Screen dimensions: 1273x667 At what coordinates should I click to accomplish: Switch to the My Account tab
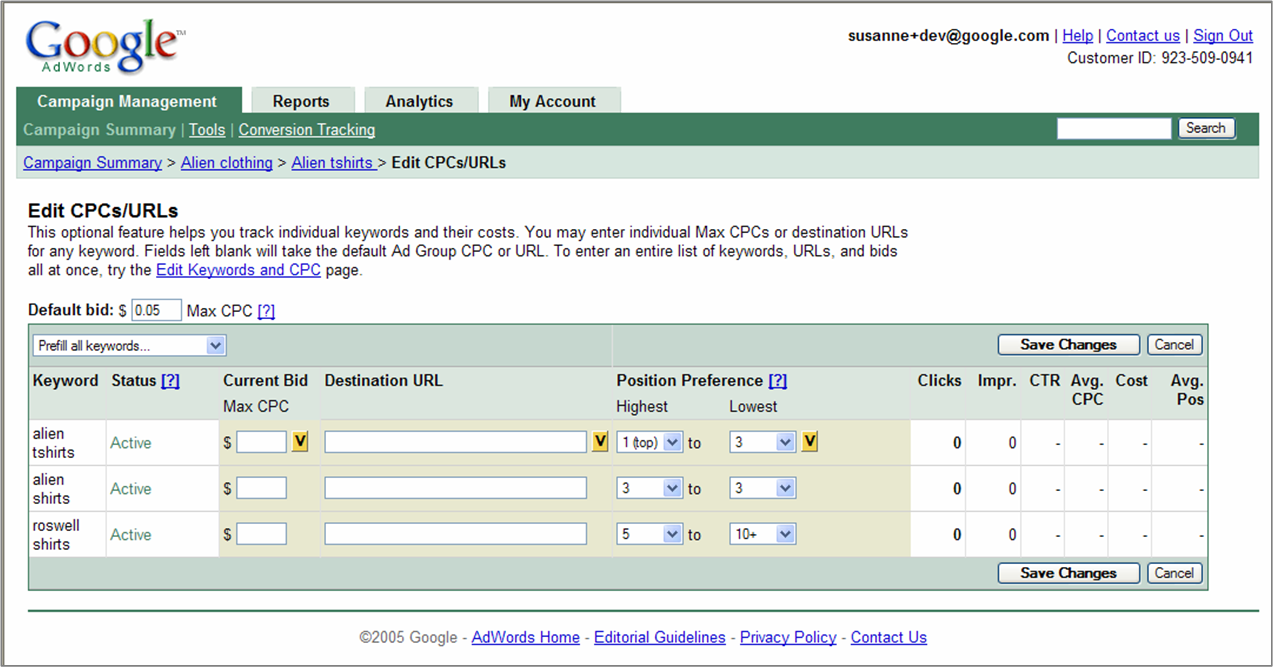point(554,100)
